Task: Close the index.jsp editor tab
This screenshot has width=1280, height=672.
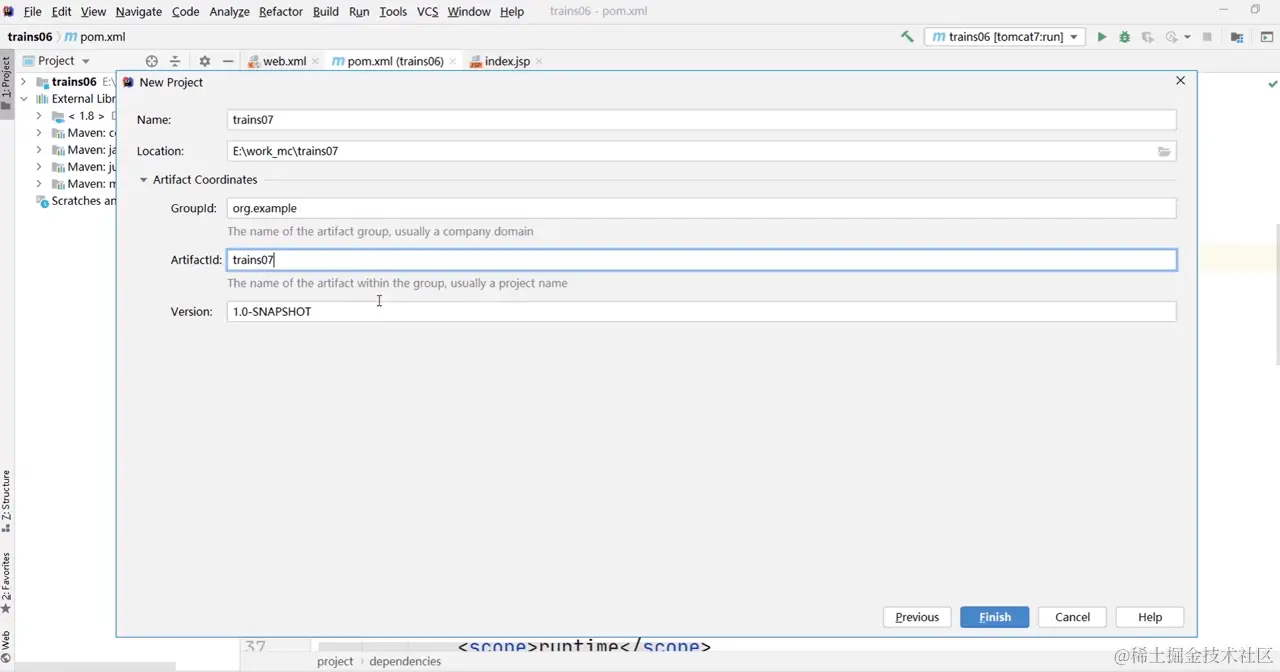Action: (539, 61)
